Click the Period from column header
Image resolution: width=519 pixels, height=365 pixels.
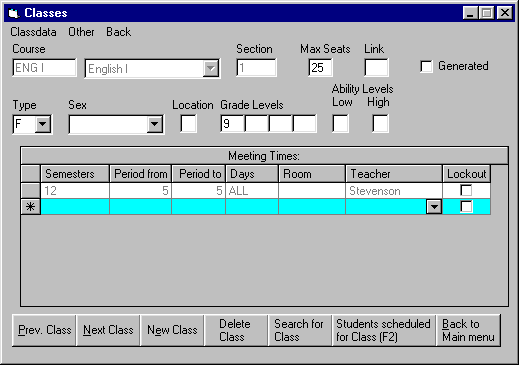(x=140, y=174)
